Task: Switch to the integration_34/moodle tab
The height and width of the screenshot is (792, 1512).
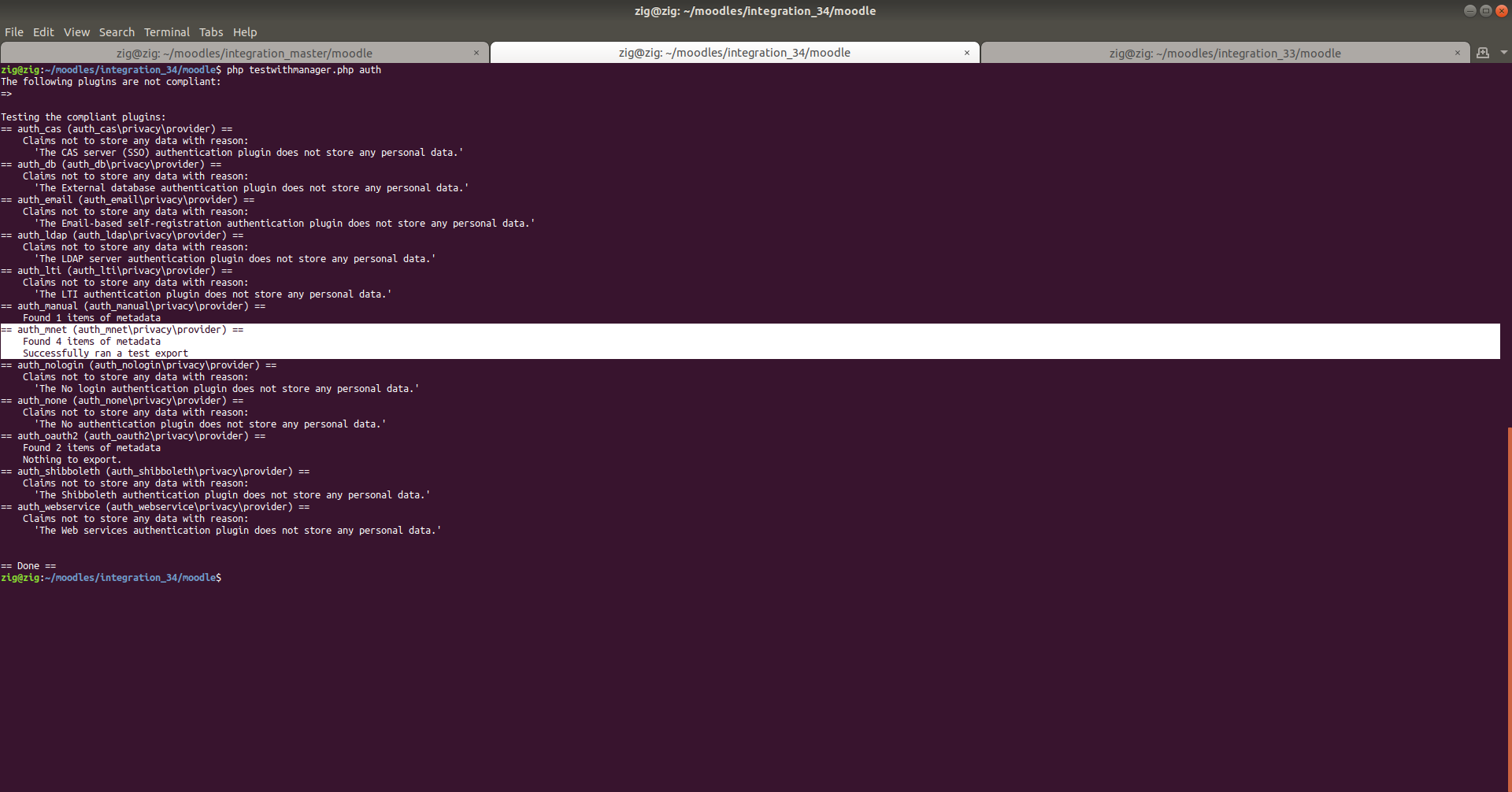Action: pos(734,52)
